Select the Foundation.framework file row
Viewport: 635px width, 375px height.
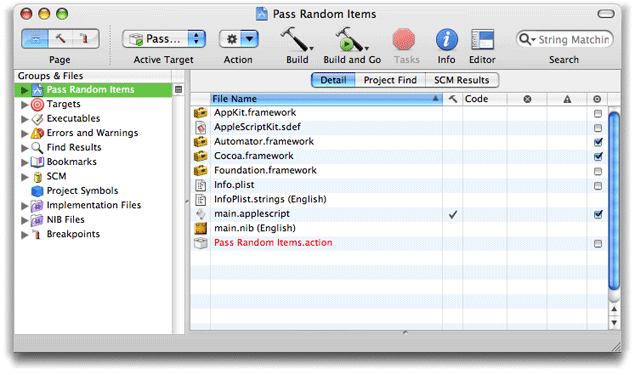pos(399,171)
